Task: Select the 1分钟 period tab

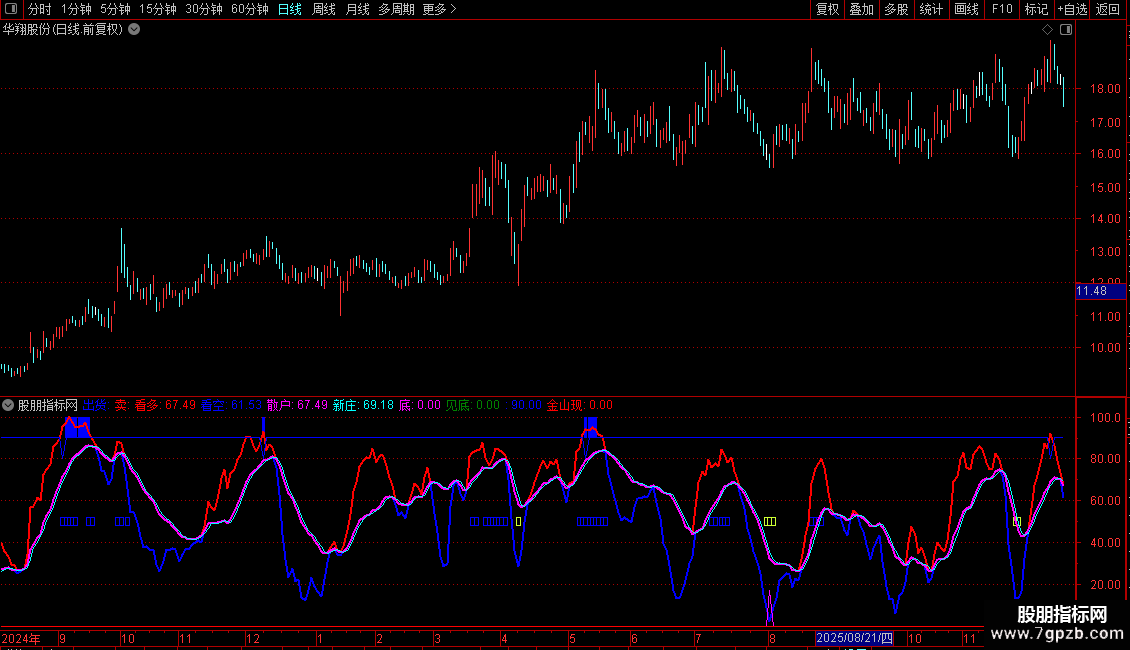Action: tap(76, 9)
